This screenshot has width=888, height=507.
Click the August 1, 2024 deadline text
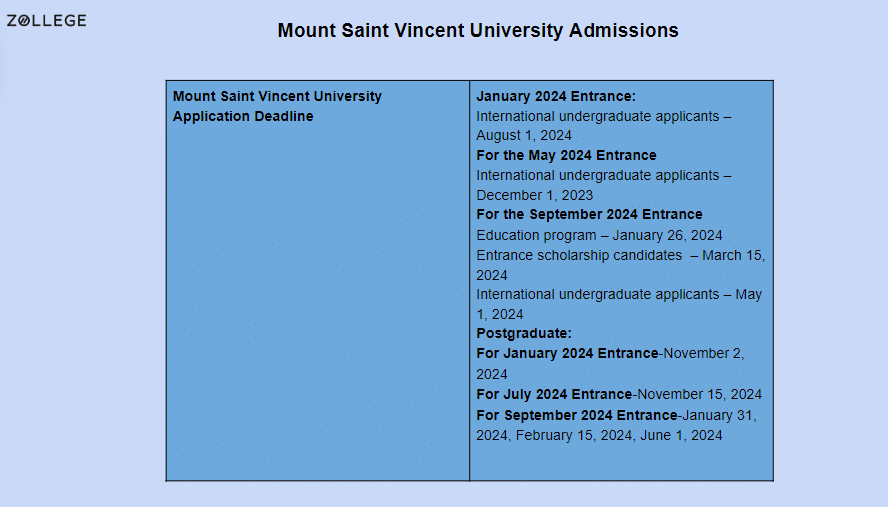(524, 135)
